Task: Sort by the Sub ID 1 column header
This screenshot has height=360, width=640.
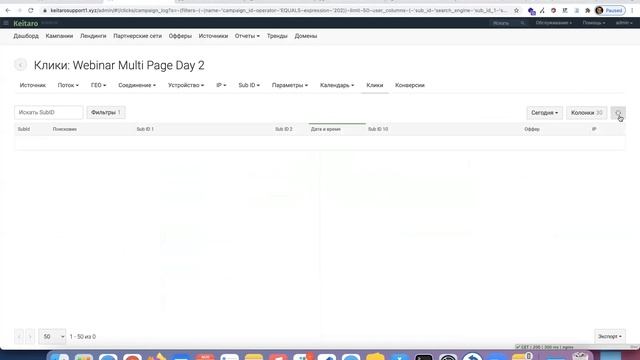Action: [x=145, y=129]
